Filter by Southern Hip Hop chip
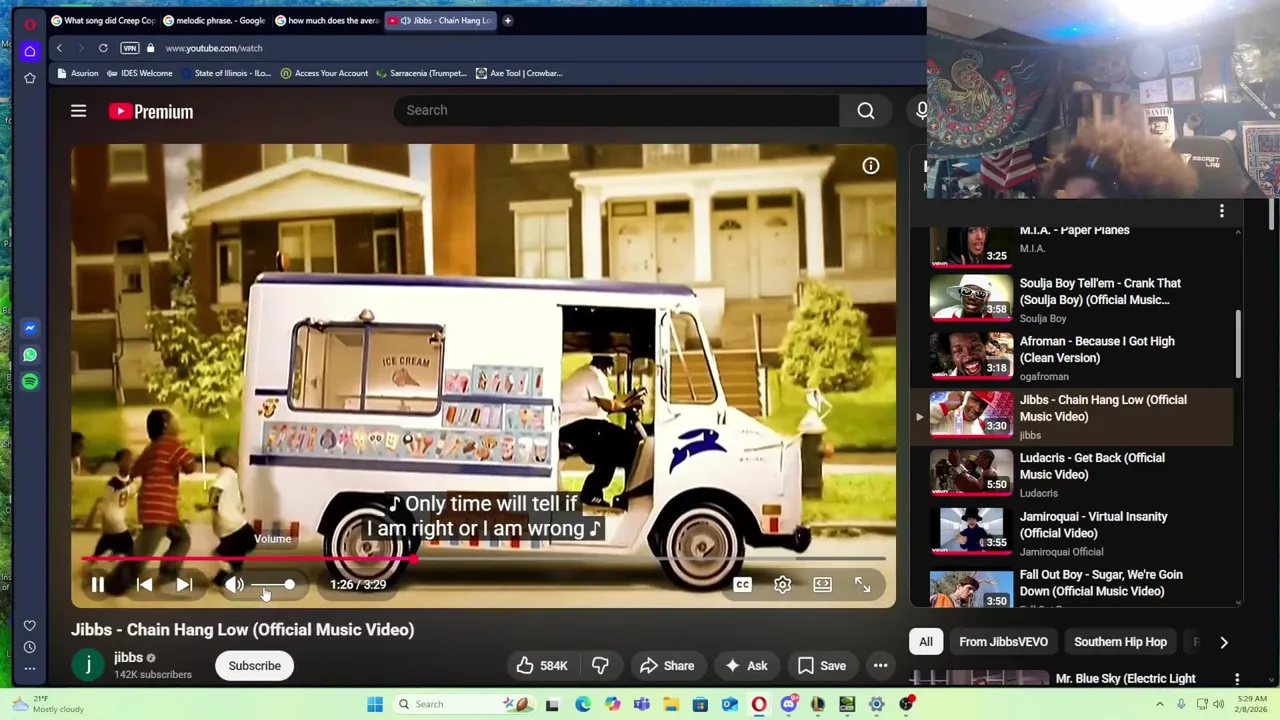The image size is (1280, 720). tap(1120, 642)
